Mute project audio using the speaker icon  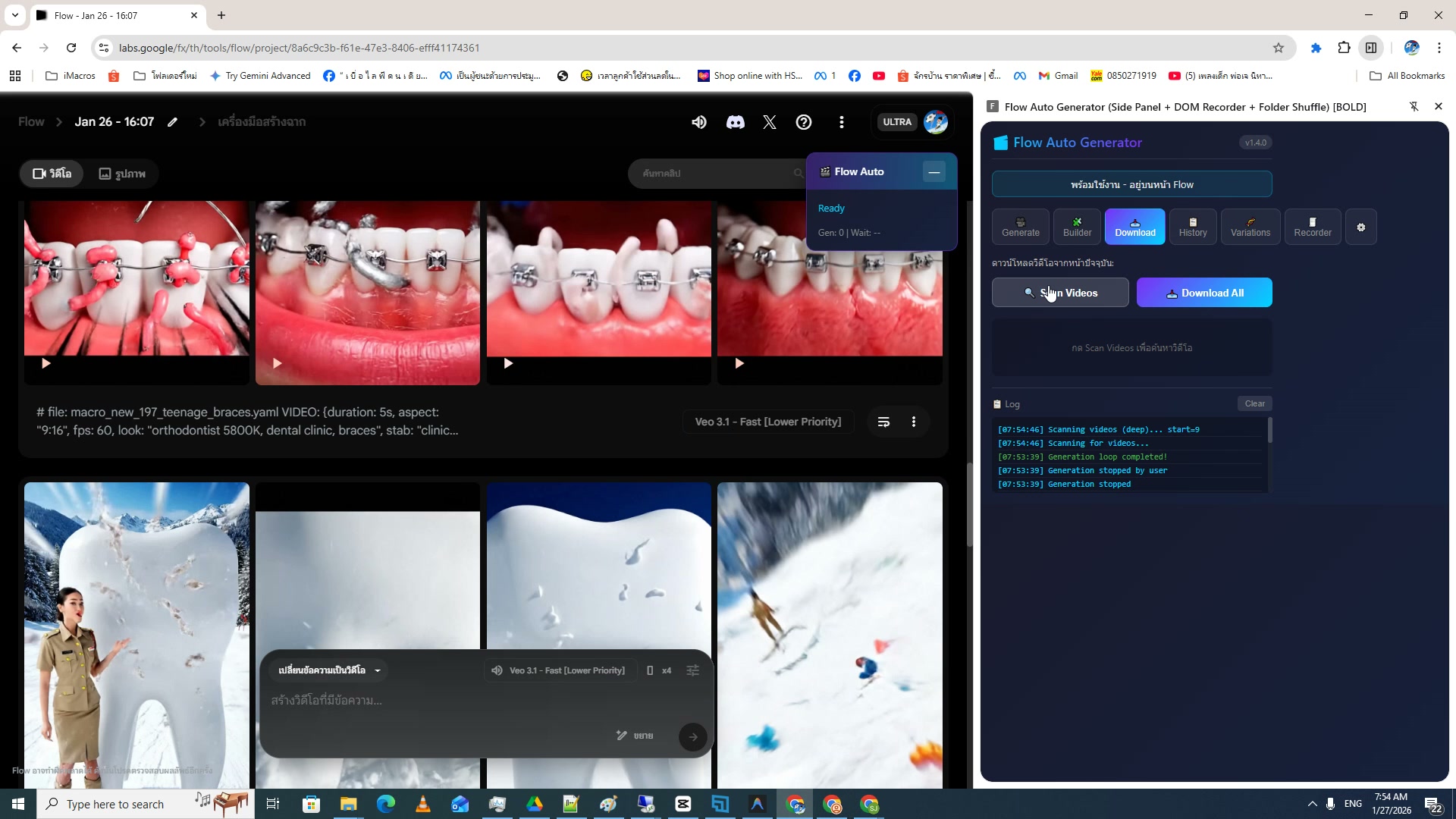point(698,121)
